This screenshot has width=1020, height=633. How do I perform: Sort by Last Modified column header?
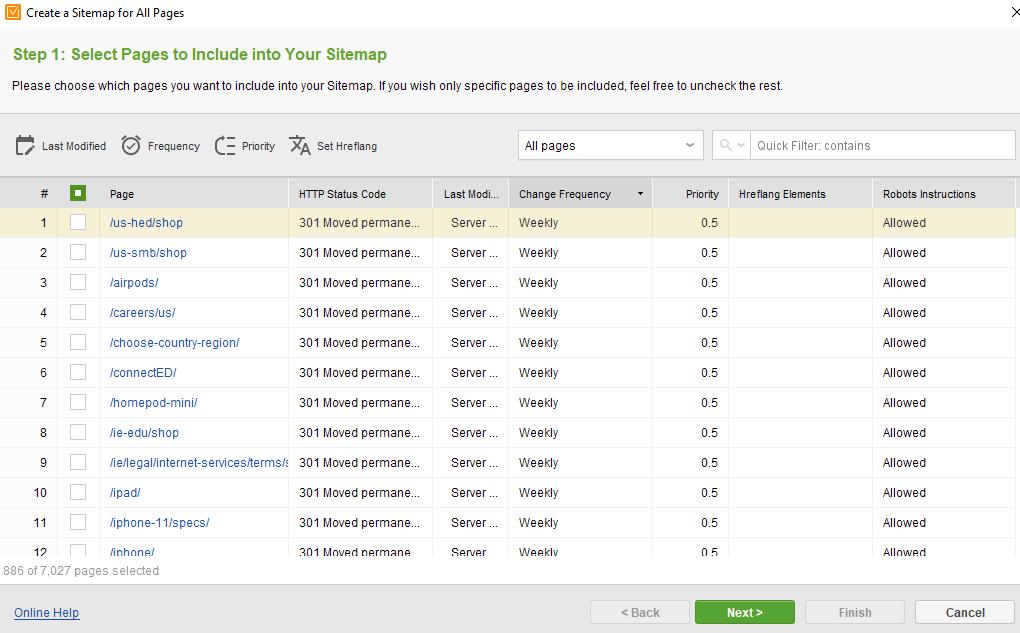471,194
